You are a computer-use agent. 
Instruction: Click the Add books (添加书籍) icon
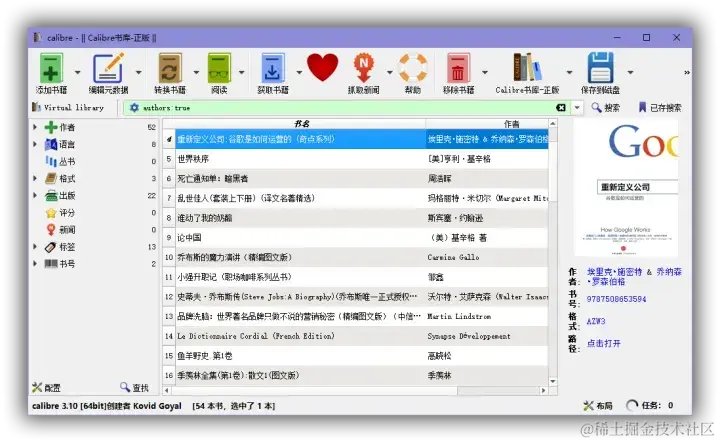(51, 68)
